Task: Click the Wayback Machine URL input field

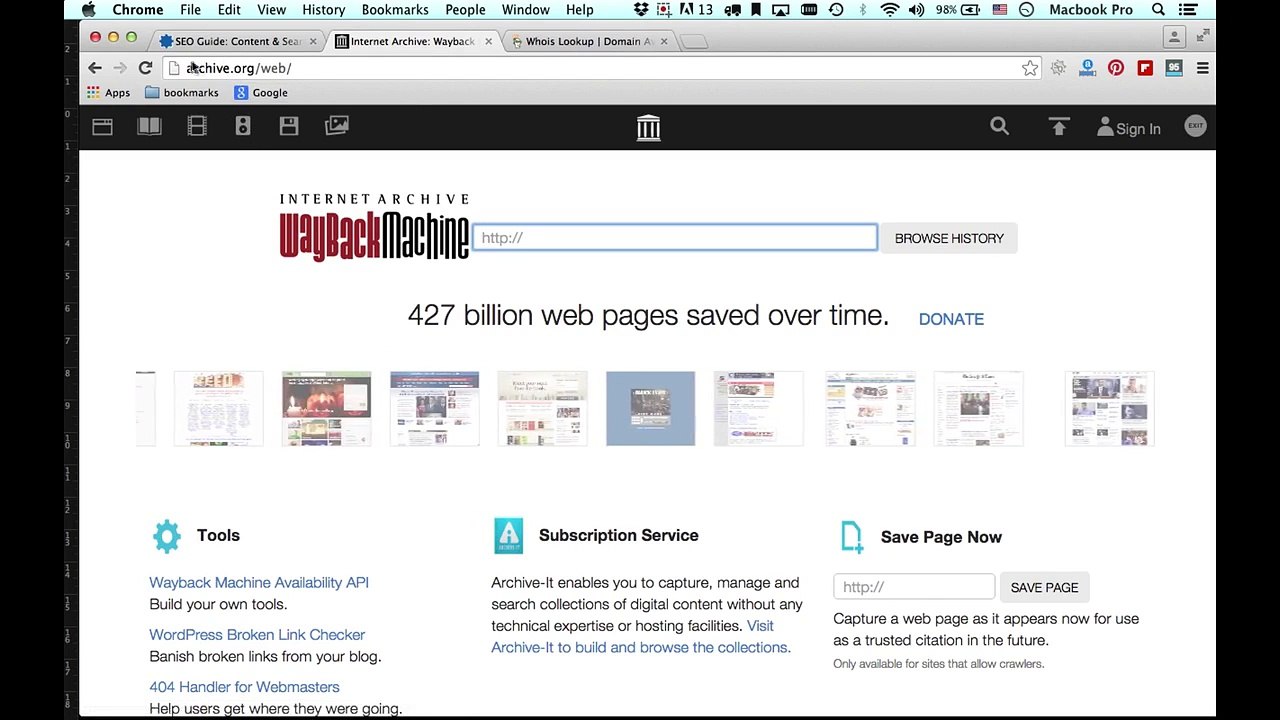Action: coord(675,238)
